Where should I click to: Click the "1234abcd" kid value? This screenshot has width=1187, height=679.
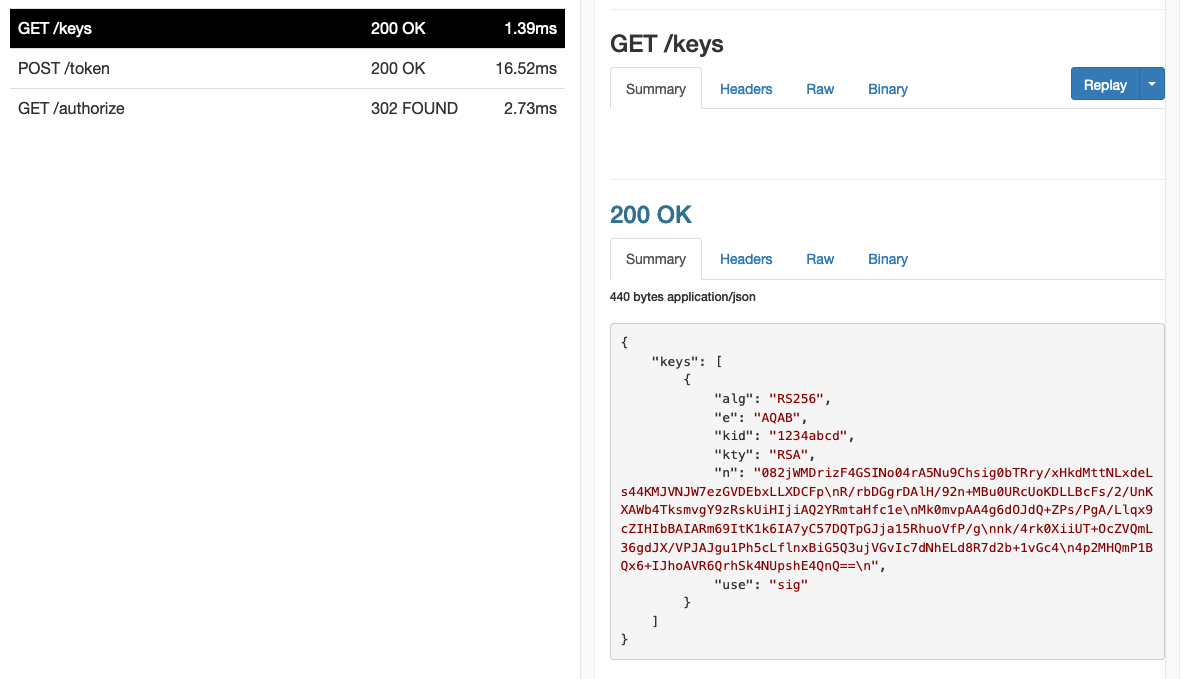[x=808, y=436]
